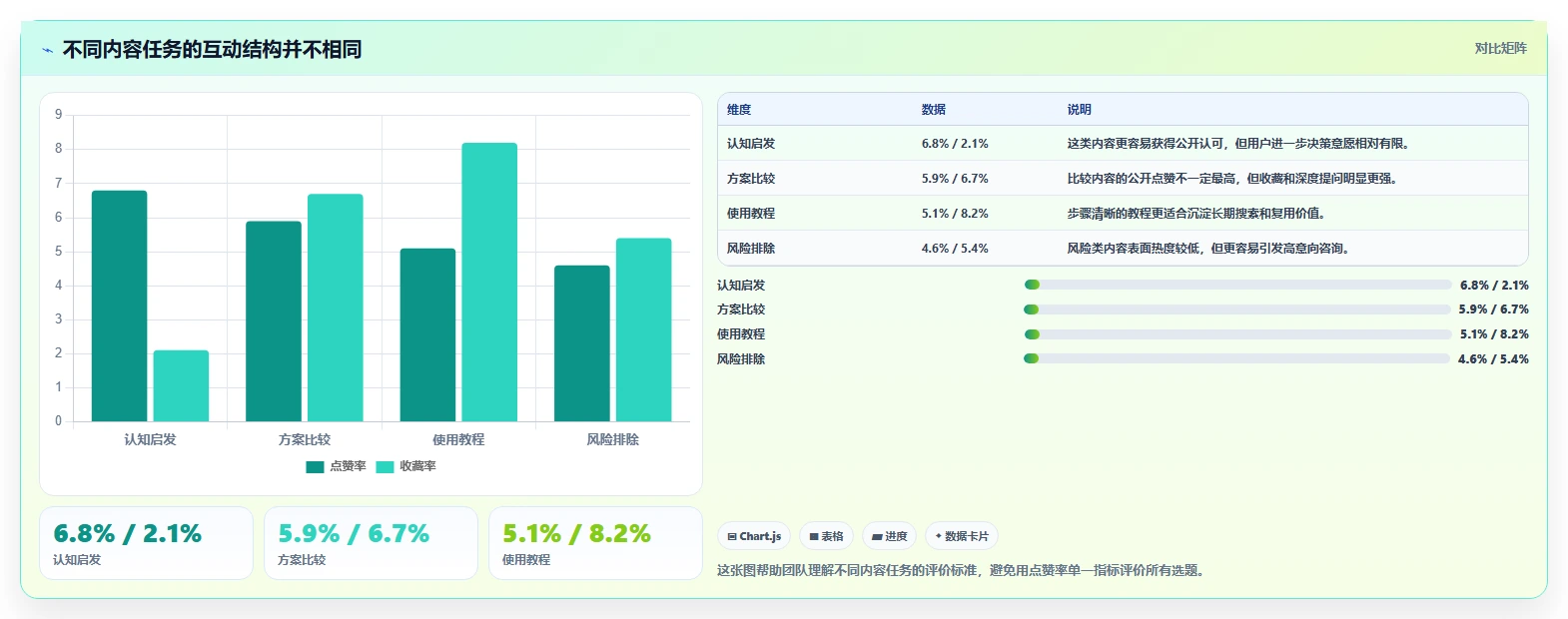Select the 方案比较 点赞率 dark bar
The height and width of the screenshot is (619, 1568).
pyautogui.click(x=274, y=320)
